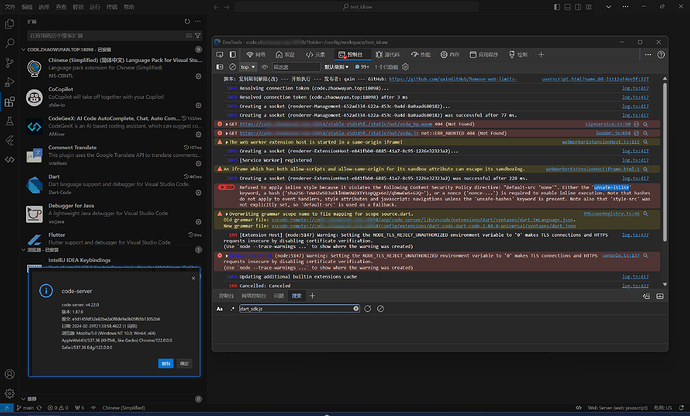The image size is (690, 416).
Task: Open manage gear for Dart extension
Action: [x=198, y=193]
